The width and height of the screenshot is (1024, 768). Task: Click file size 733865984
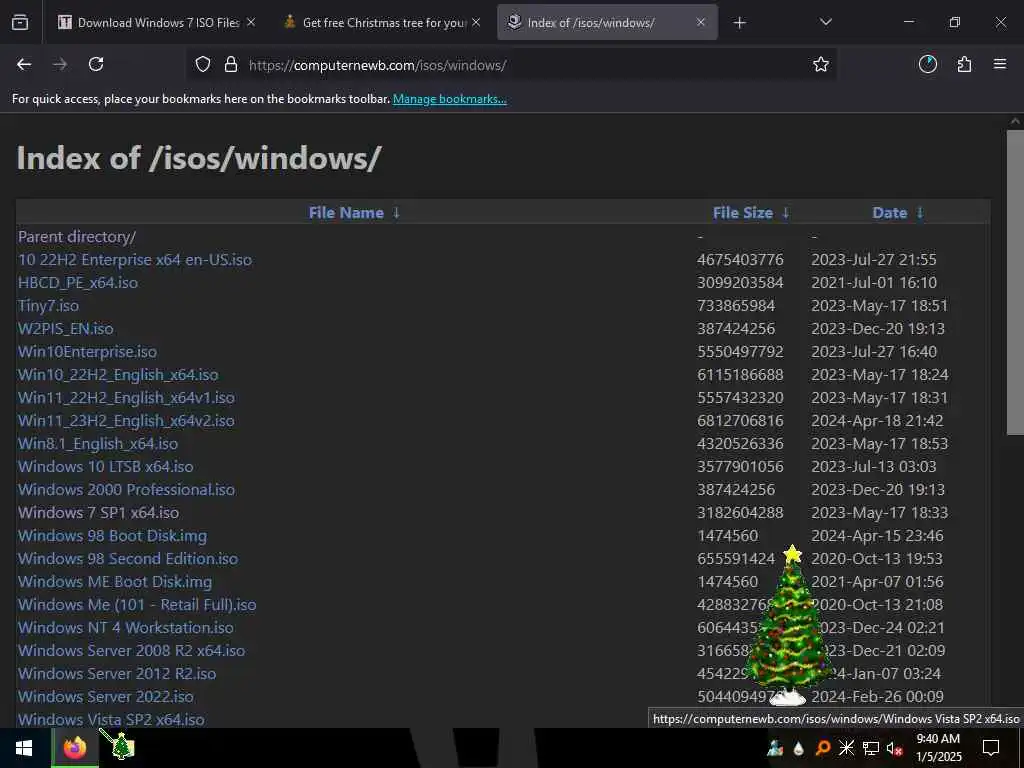tap(736, 306)
